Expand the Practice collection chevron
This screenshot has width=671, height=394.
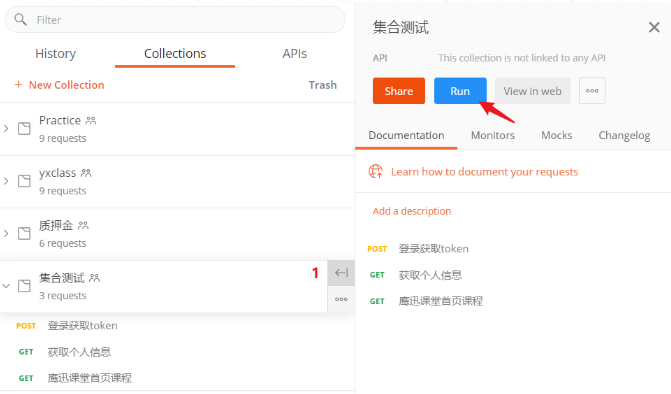click(x=6, y=128)
